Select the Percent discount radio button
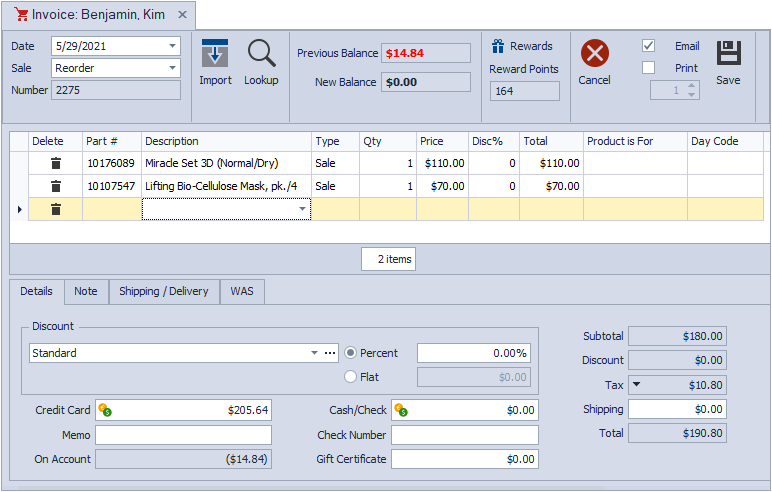The image size is (772, 492). pos(350,353)
